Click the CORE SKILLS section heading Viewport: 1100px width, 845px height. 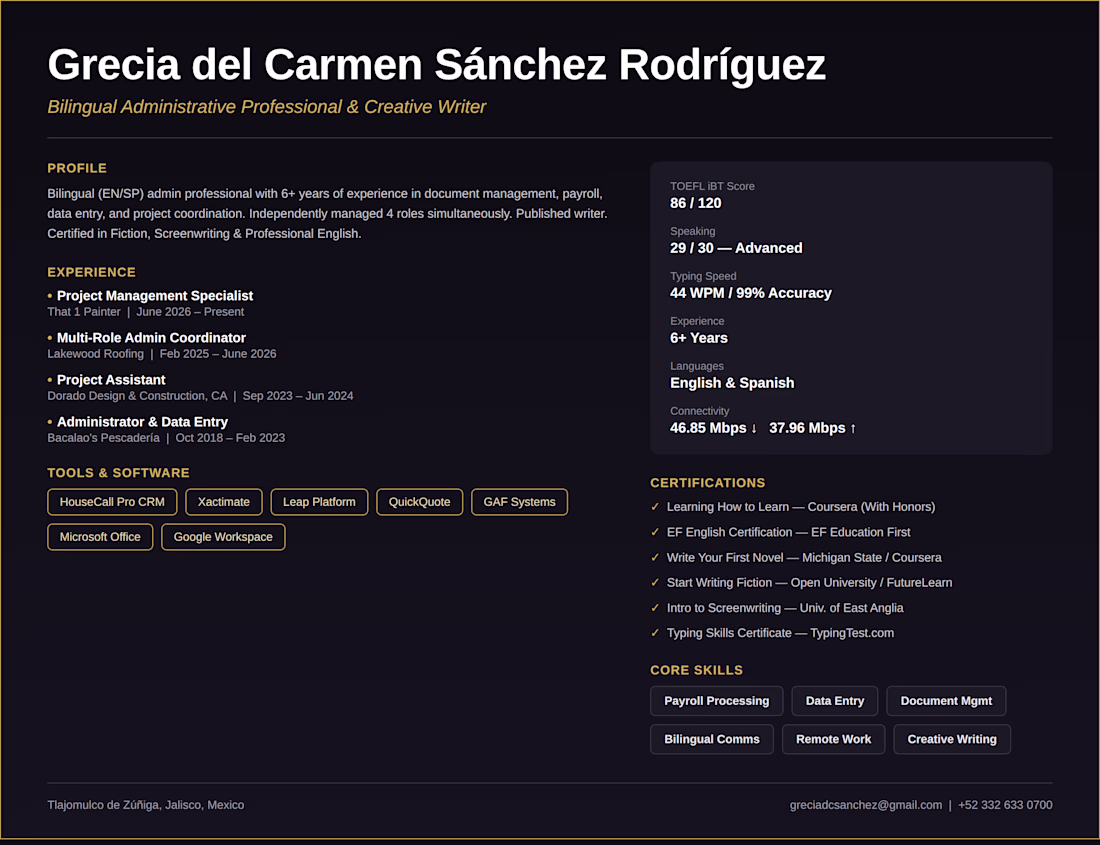click(x=697, y=670)
